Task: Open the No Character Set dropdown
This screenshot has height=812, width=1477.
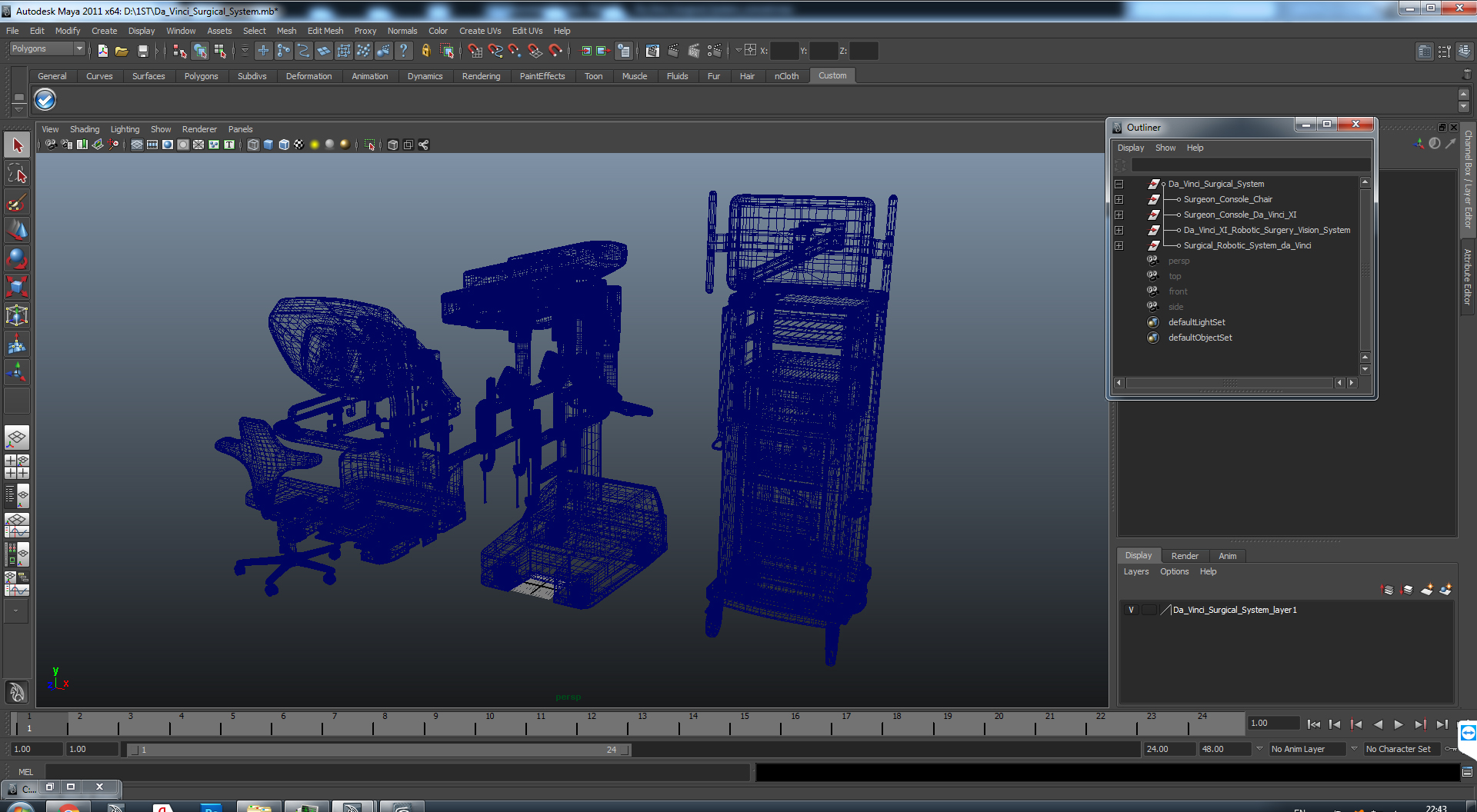Action: point(1355,749)
